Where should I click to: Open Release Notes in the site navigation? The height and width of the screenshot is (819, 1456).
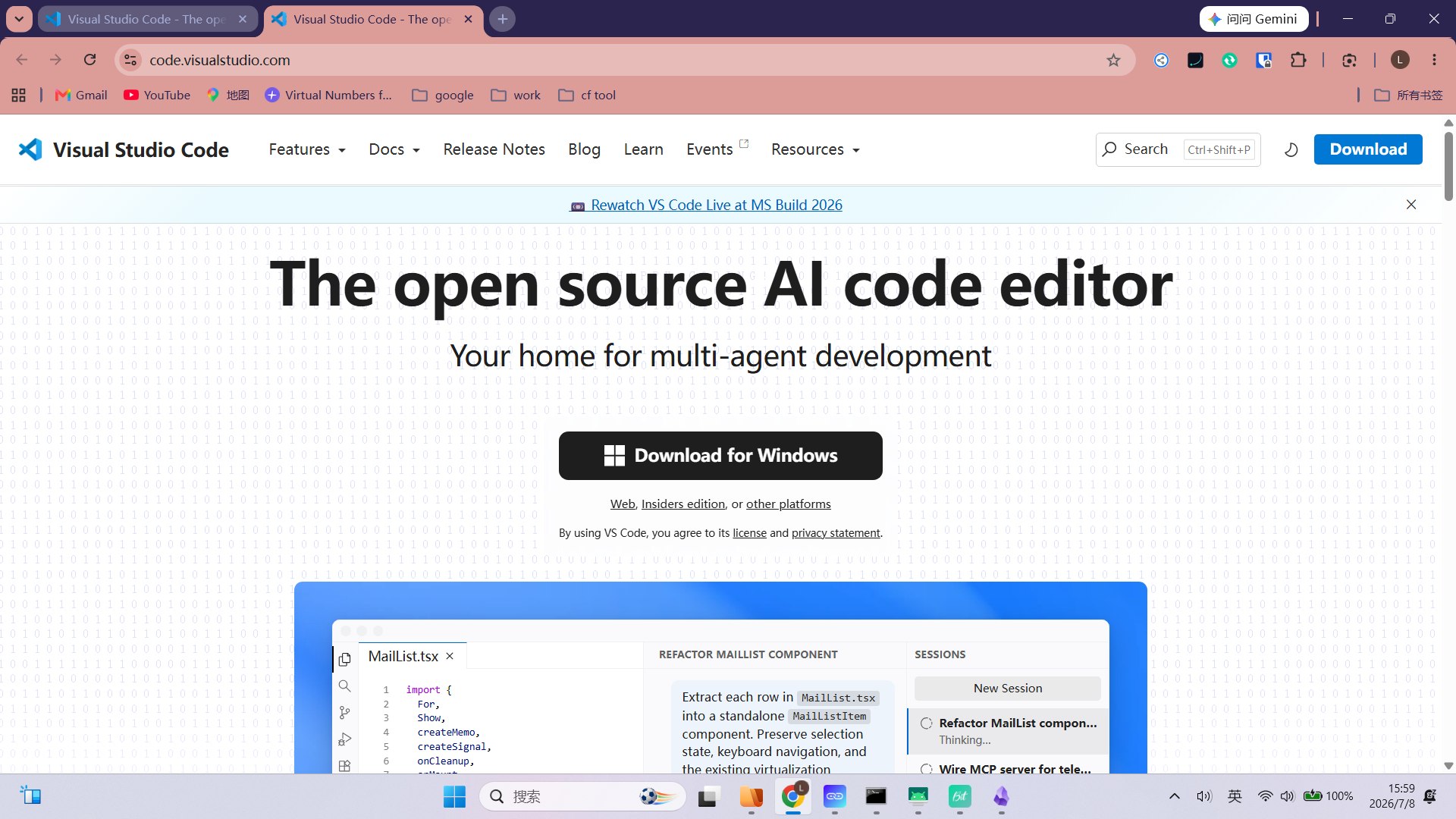[494, 149]
